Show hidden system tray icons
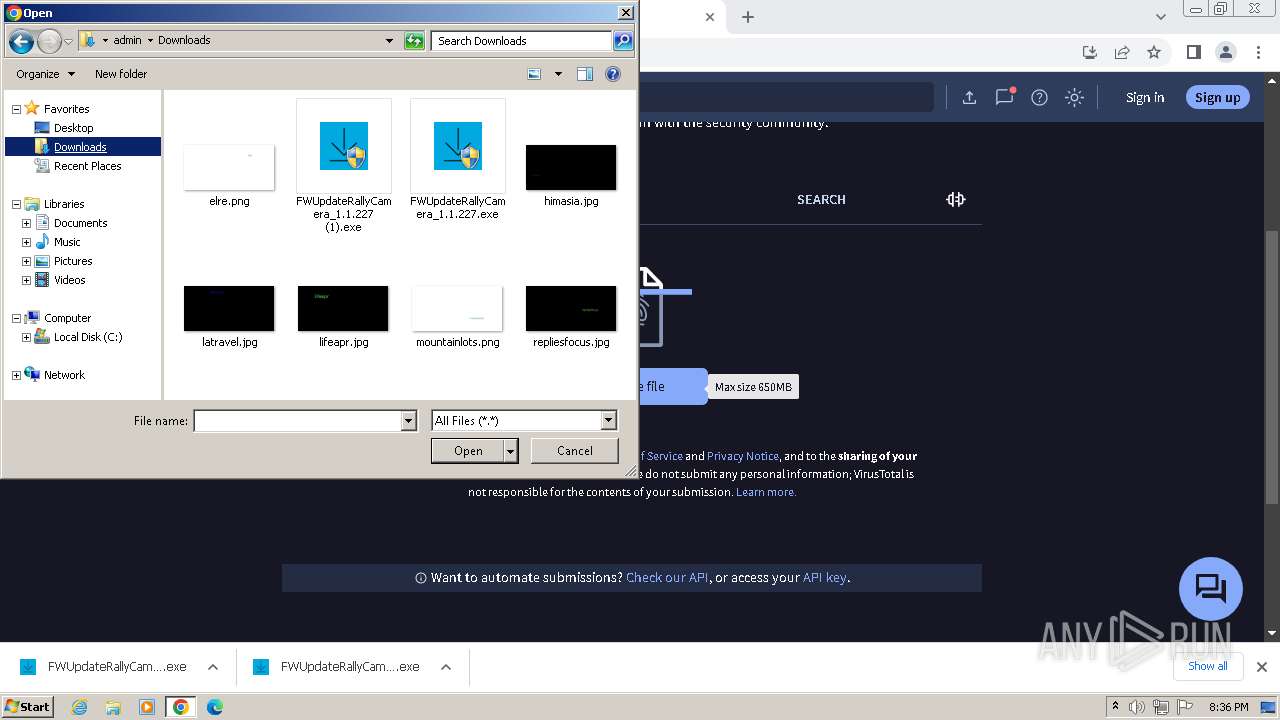The image size is (1280, 720). pyautogui.click(x=1115, y=707)
